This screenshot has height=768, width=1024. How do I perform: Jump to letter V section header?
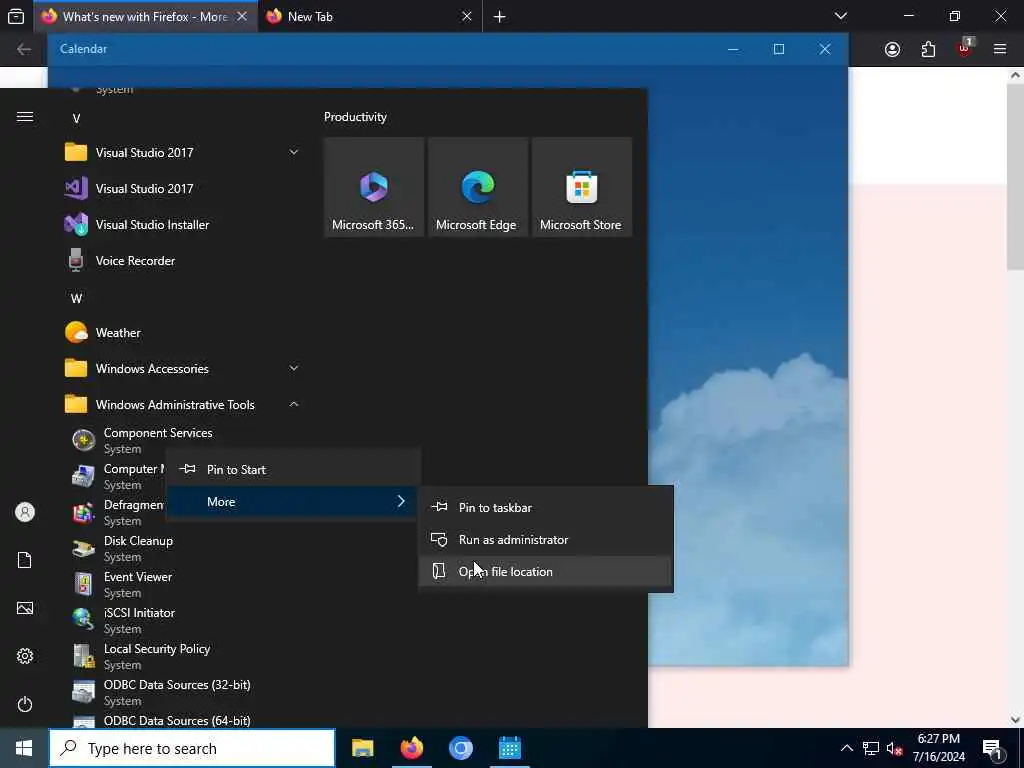76,118
